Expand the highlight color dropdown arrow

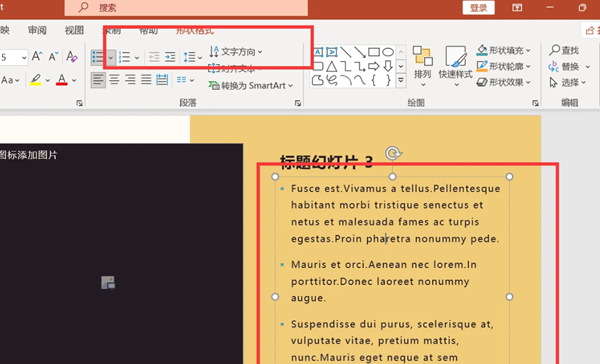[47, 80]
